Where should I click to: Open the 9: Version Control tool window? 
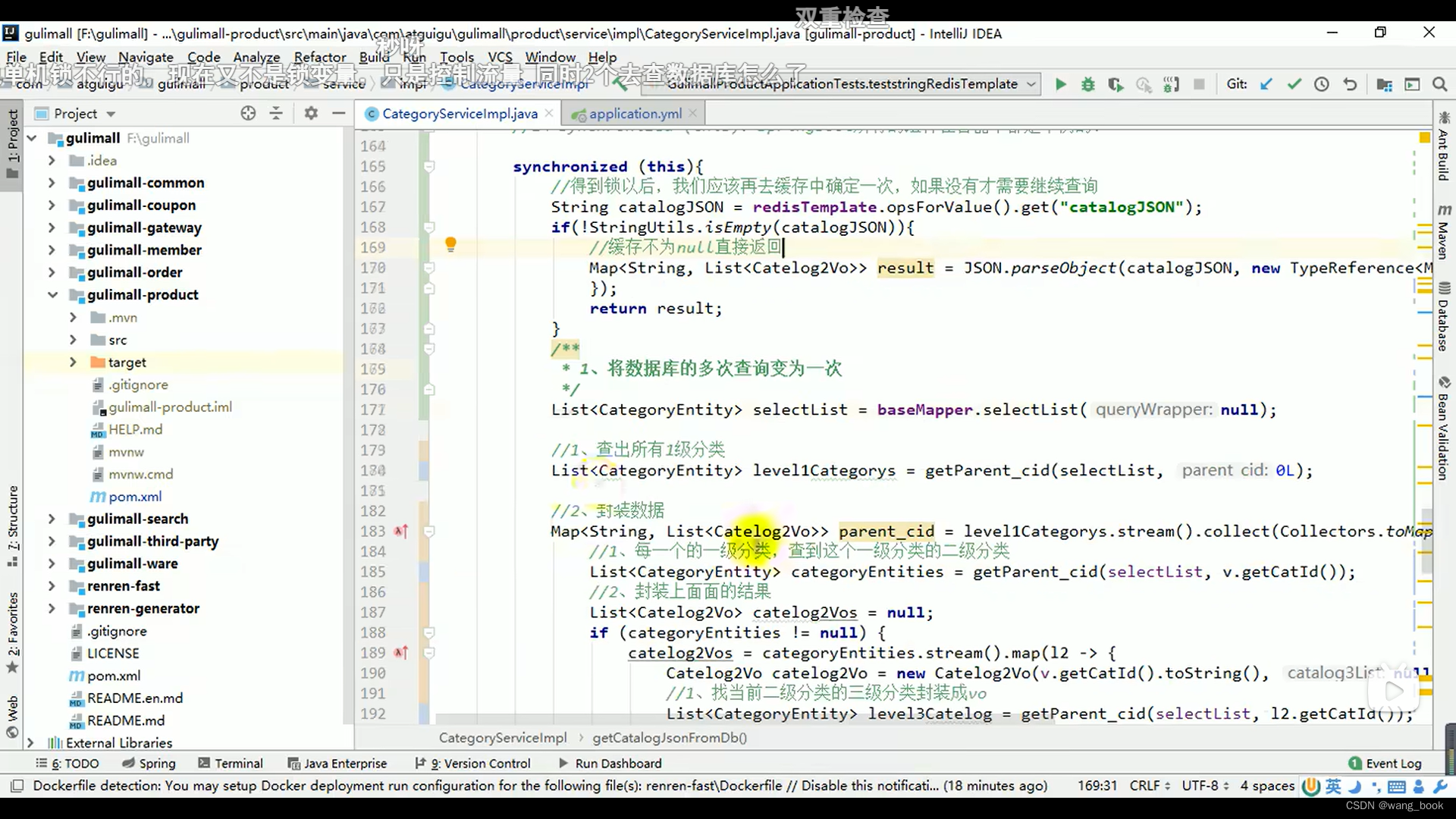point(472,764)
